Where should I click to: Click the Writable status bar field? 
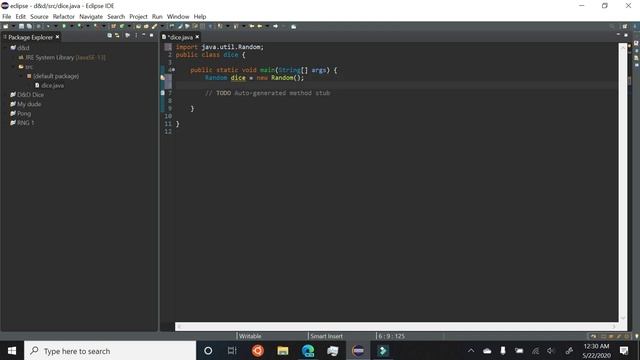(x=250, y=336)
